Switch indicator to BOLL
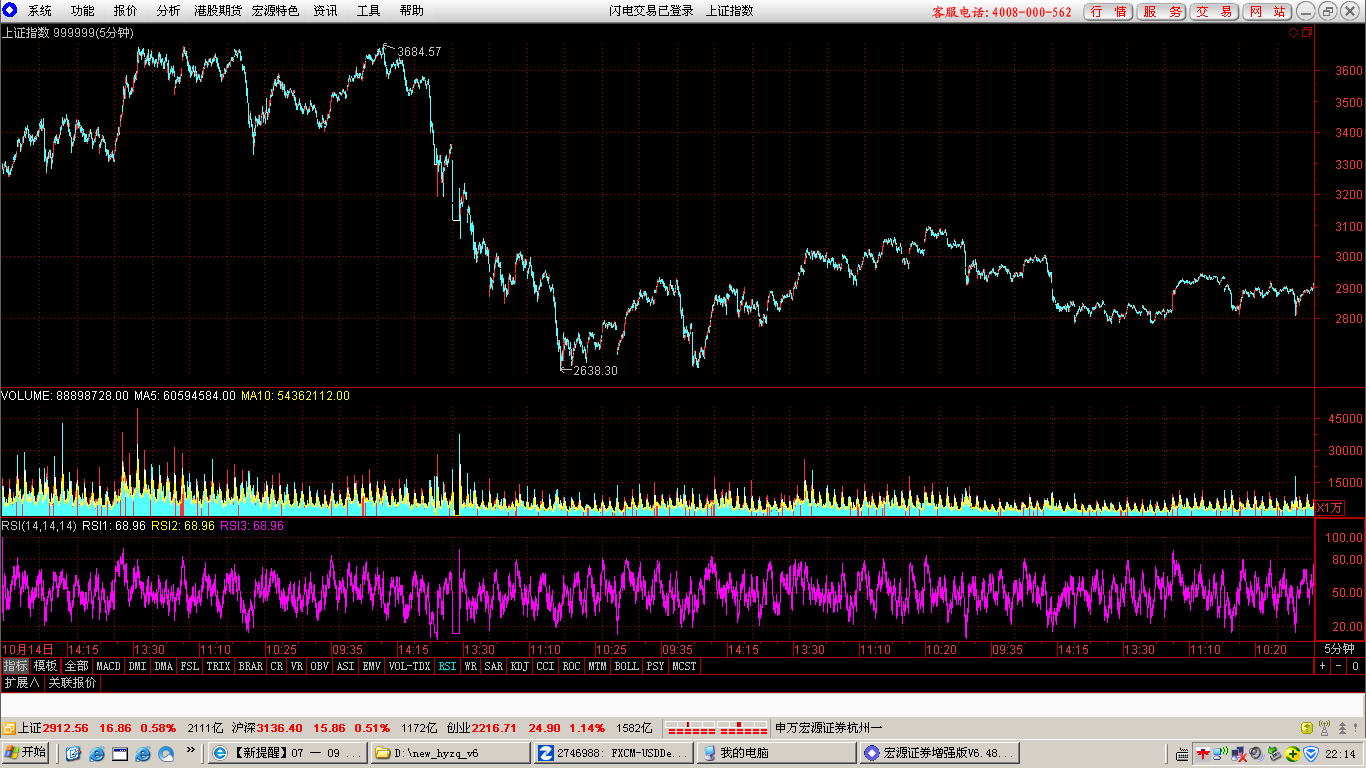 (627, 666)
